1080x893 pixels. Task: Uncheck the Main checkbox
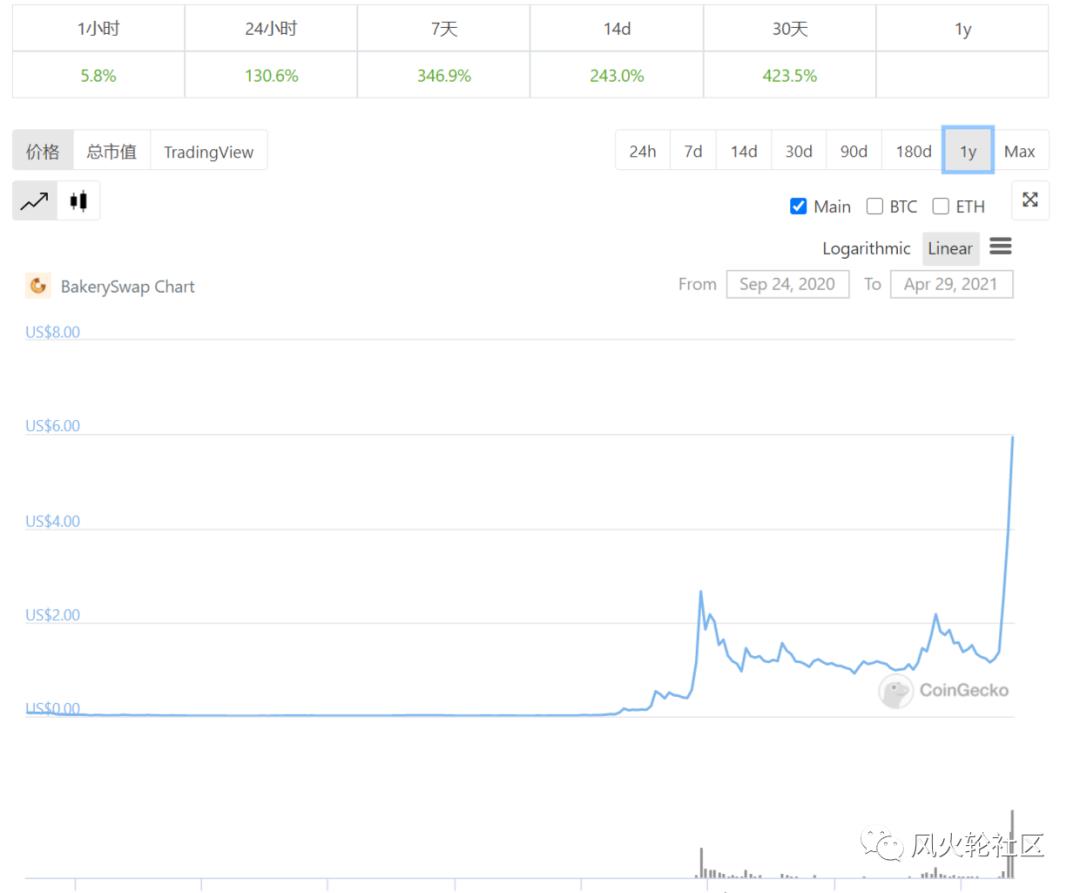tap(798, 206)
